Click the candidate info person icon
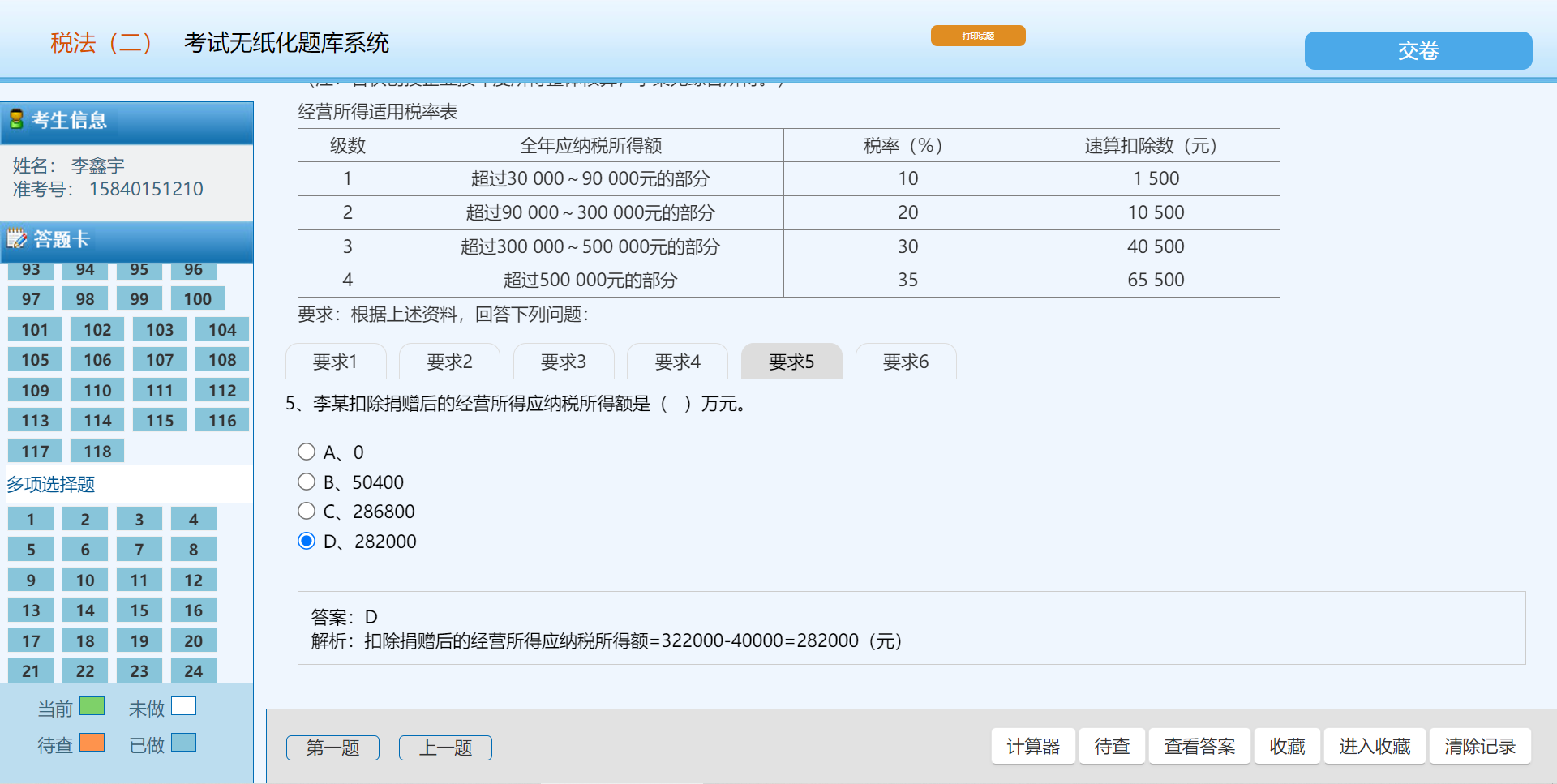The image size is (1557, 784). point(16,120)
